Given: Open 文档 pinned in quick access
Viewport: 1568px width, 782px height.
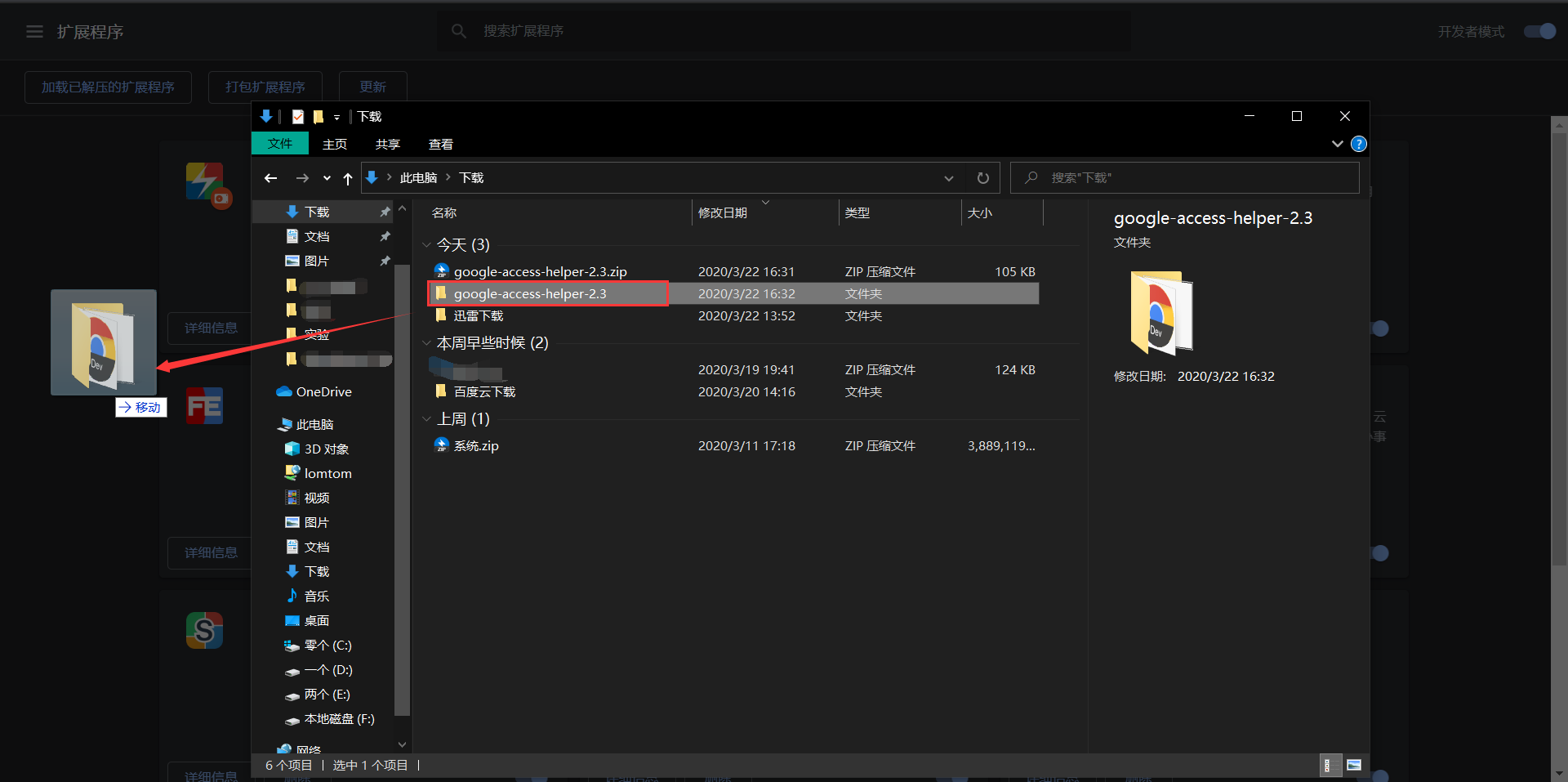Looking at the screenshot, I should point(317,236).
